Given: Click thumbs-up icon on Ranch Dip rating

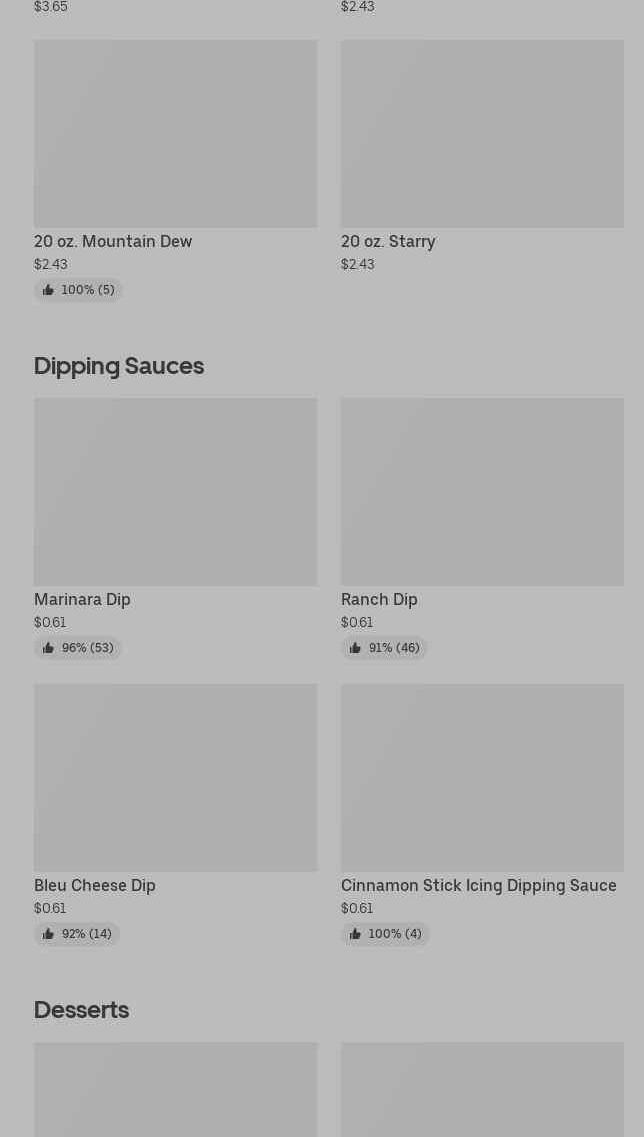Looking at the screenshot, I should [x=355, y=648].
